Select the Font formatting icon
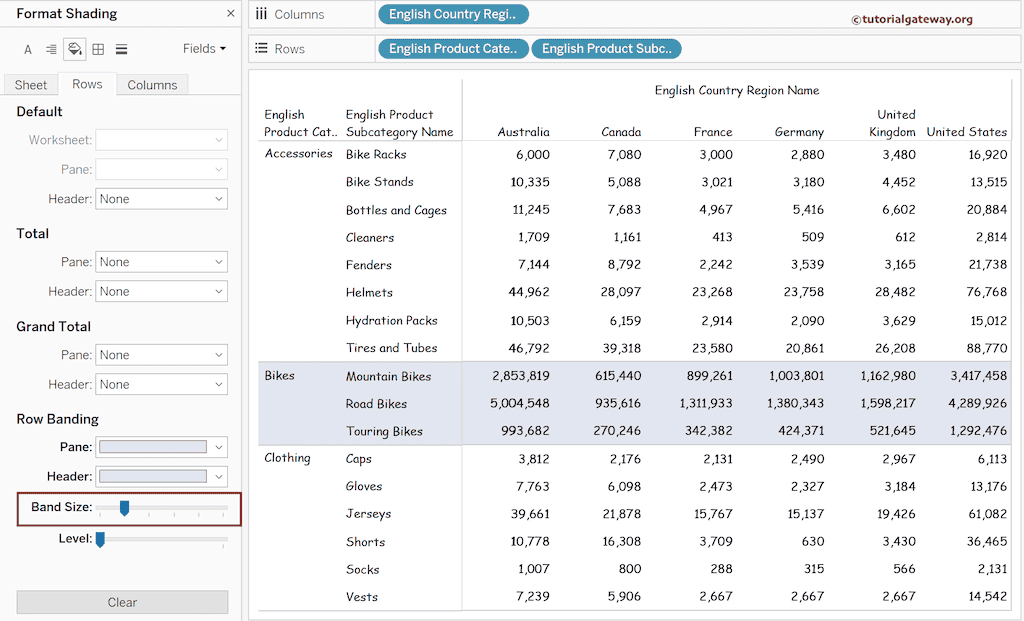This screenshot has width=1024, height=621. (x=27, y=48)
